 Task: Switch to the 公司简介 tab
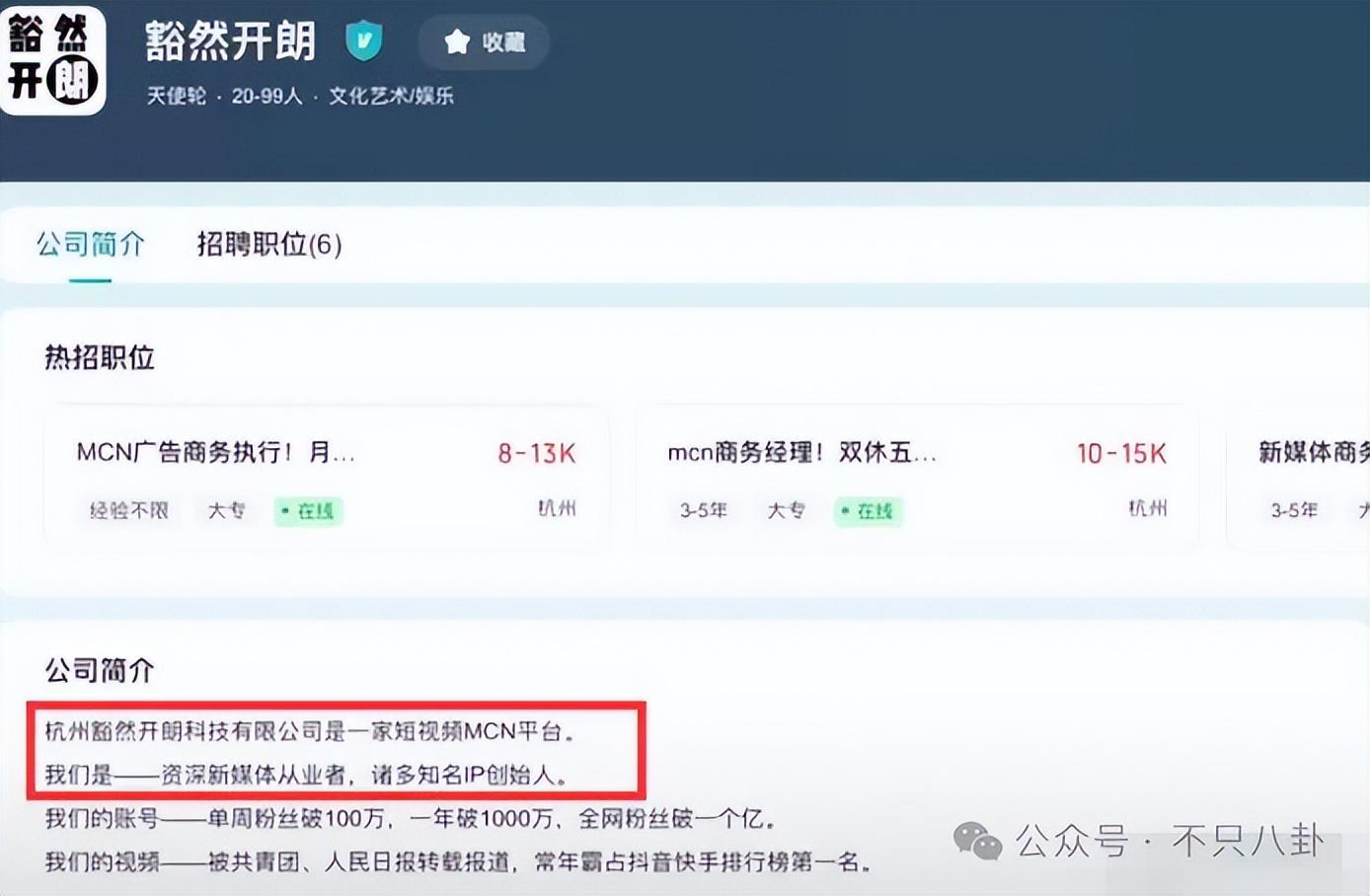tap(90, 244)
